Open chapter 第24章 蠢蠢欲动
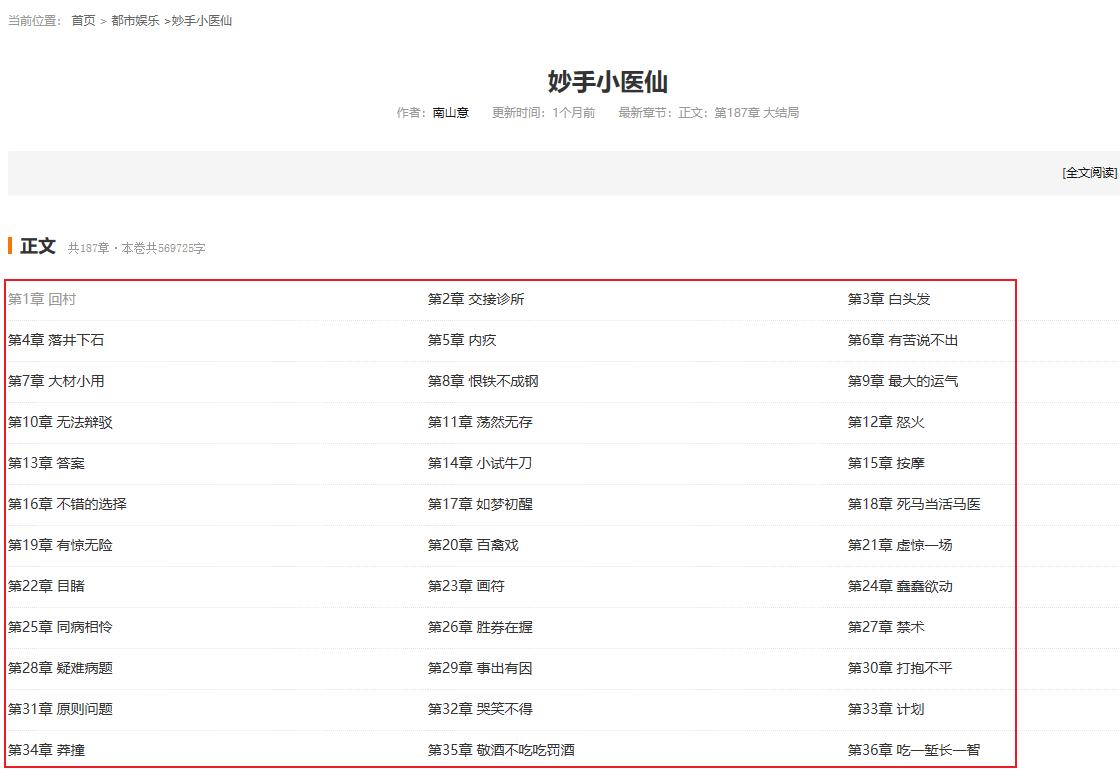 pyautogui.click(x=900, y=586)
